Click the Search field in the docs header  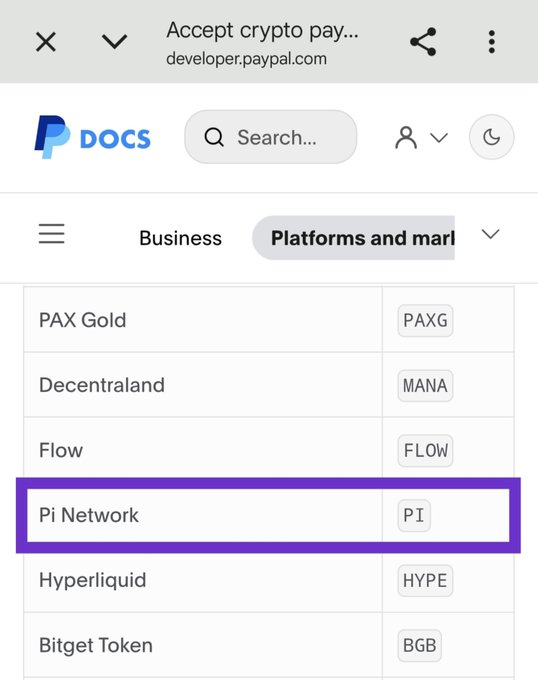(271, 137)
